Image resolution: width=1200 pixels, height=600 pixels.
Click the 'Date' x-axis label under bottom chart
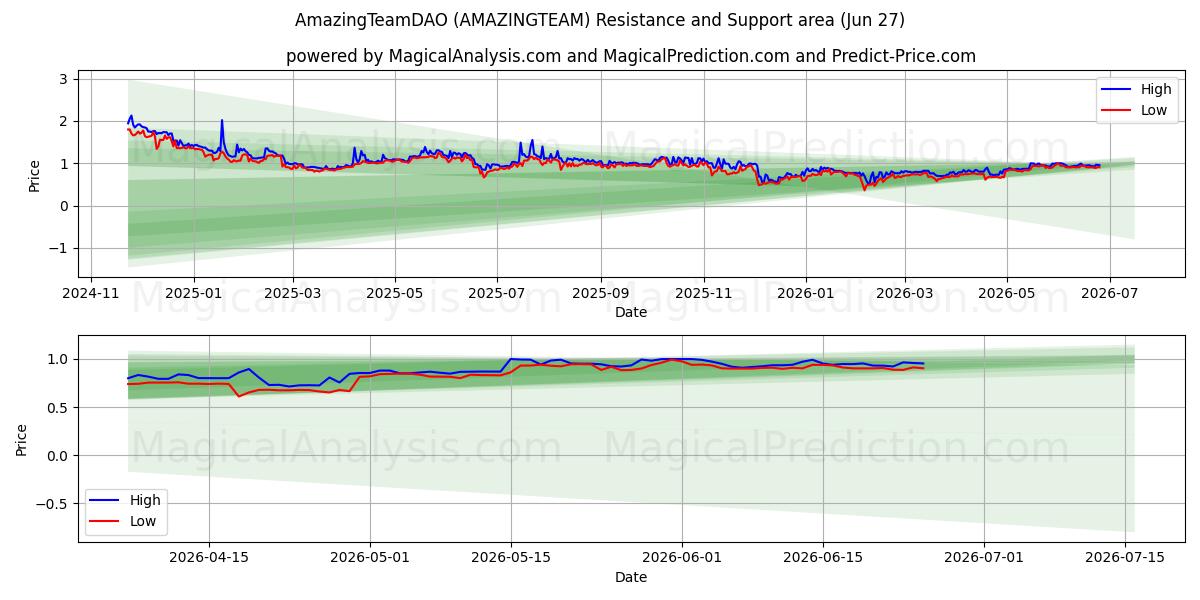[x=631, y=577]
